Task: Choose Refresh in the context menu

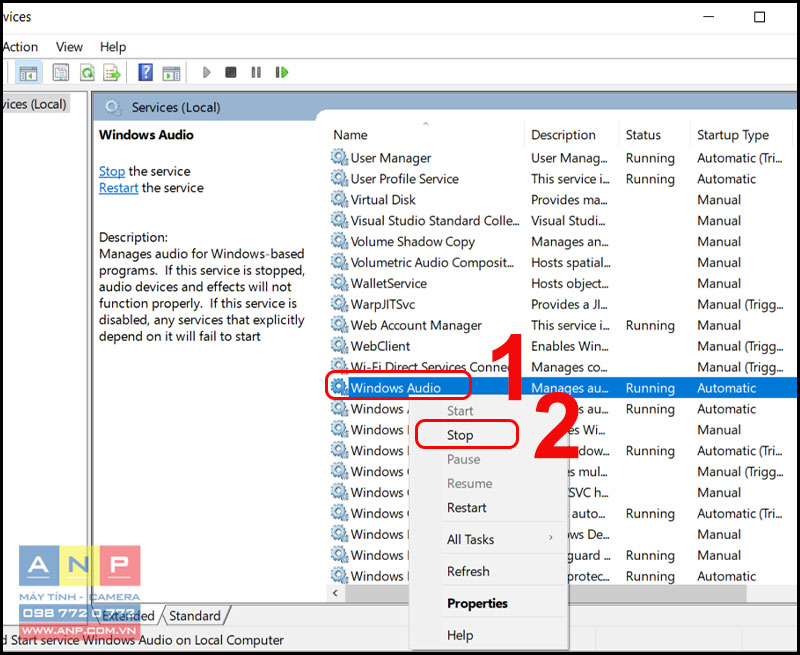Action: pyautogui.click(x=489, y=571)
